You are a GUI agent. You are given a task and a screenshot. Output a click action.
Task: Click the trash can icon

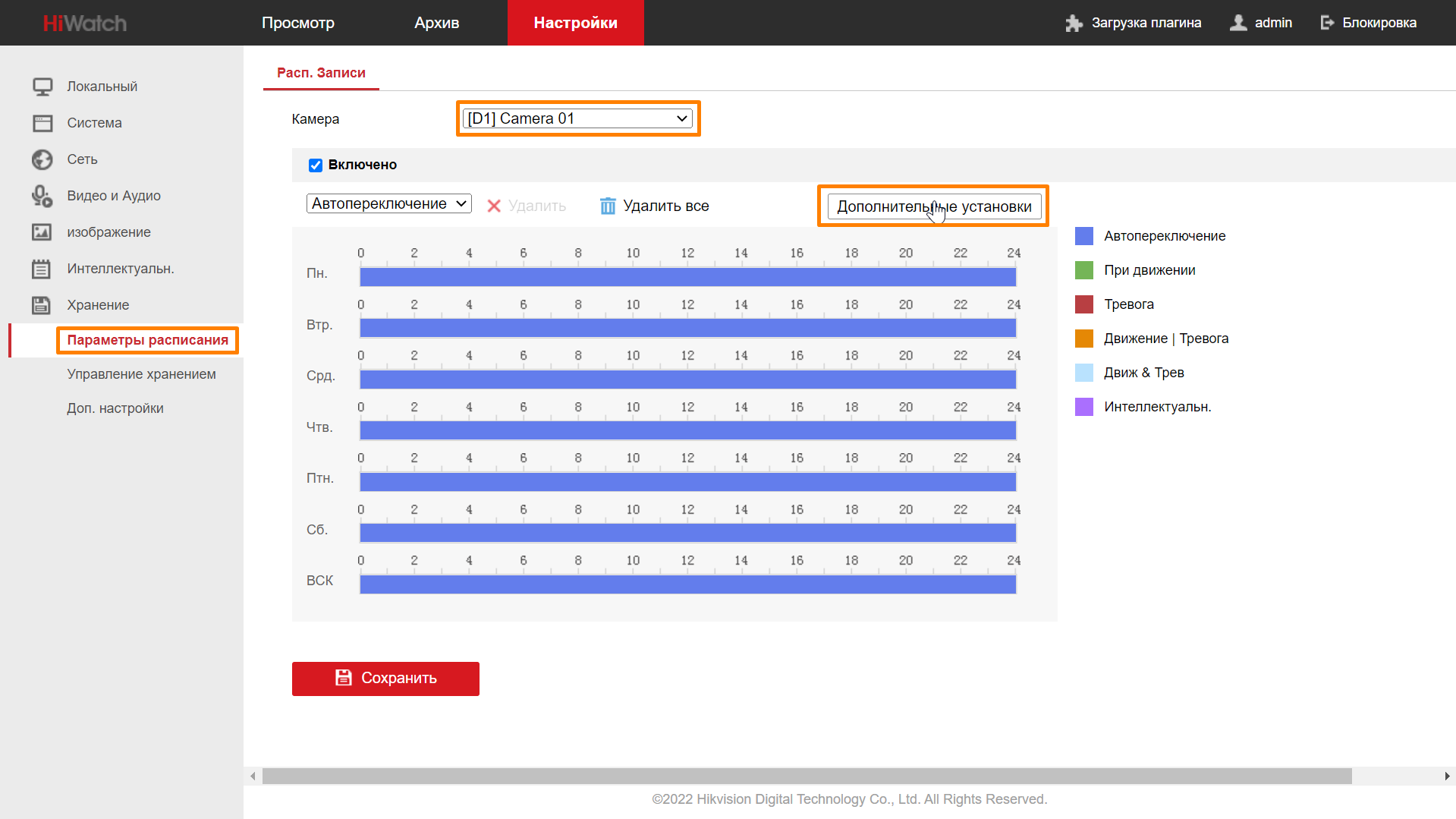pyautogui.click(x=608, y=206)
